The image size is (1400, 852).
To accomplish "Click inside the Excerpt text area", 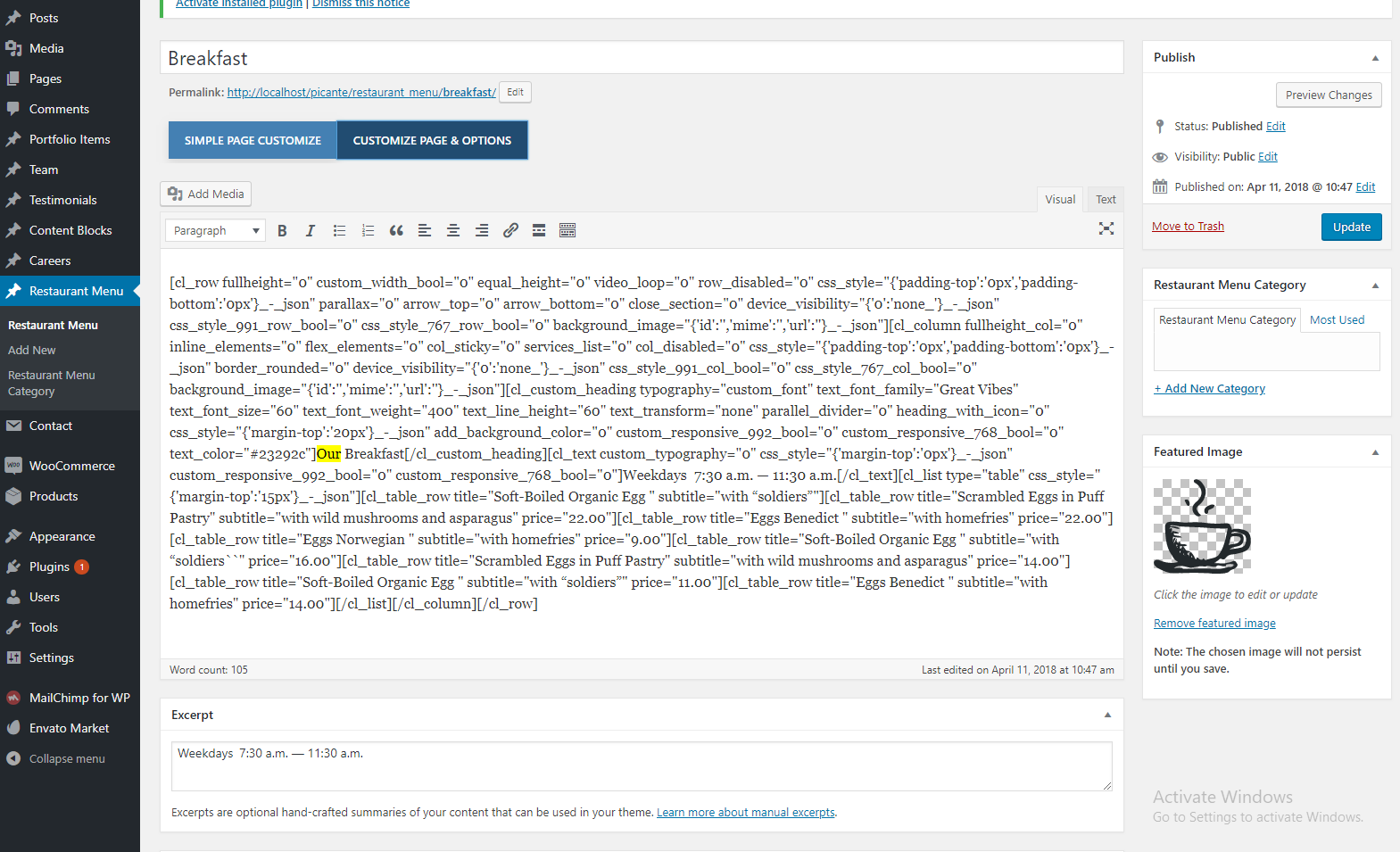I will 642,766.
